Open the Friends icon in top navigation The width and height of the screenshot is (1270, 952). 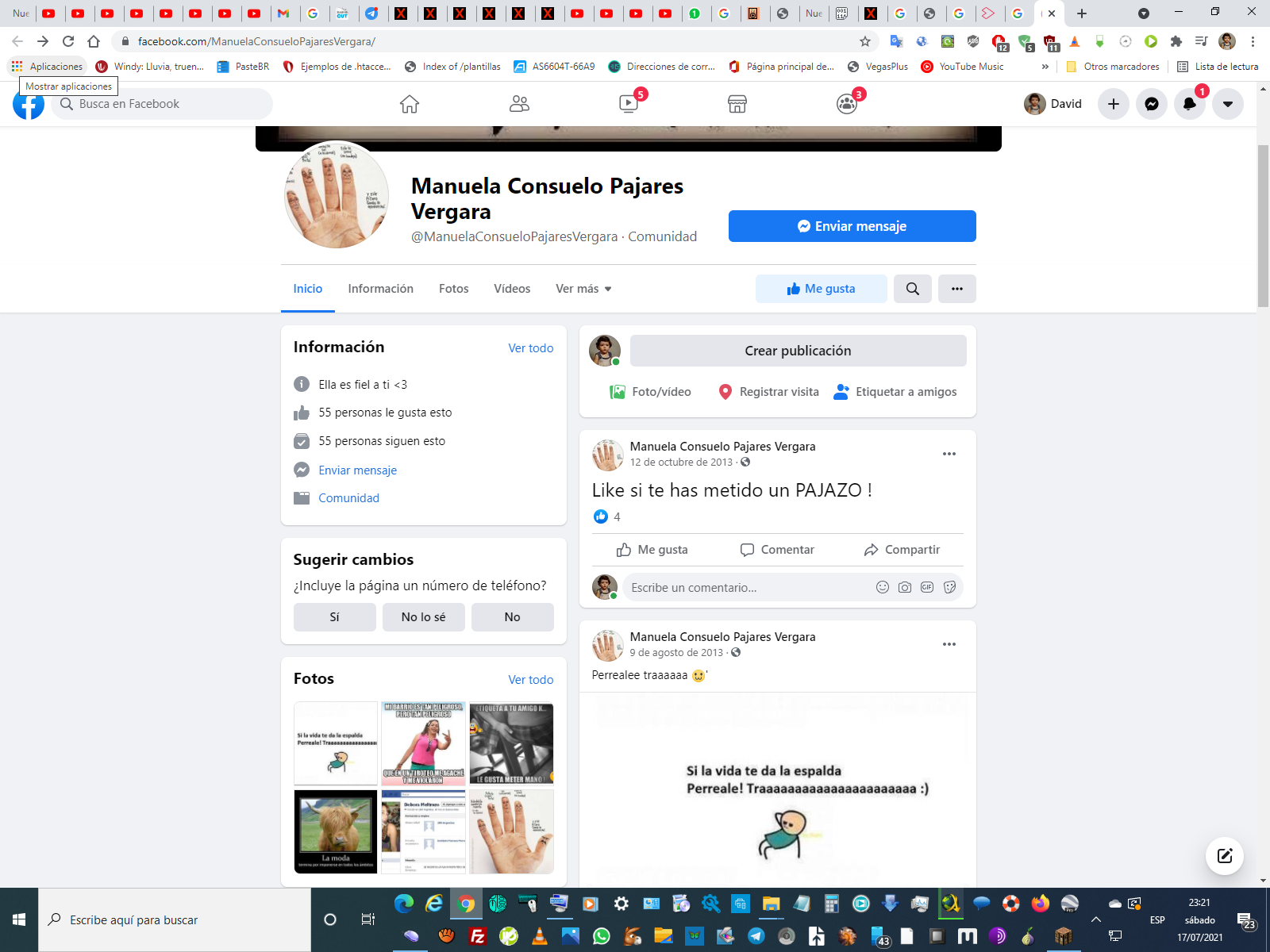click(x=519, y=104)
